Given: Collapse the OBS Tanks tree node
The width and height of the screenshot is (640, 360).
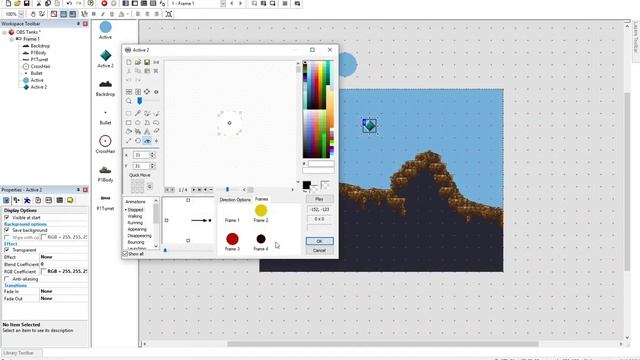Looking at the screenshot, I should [x=4, y=32].
